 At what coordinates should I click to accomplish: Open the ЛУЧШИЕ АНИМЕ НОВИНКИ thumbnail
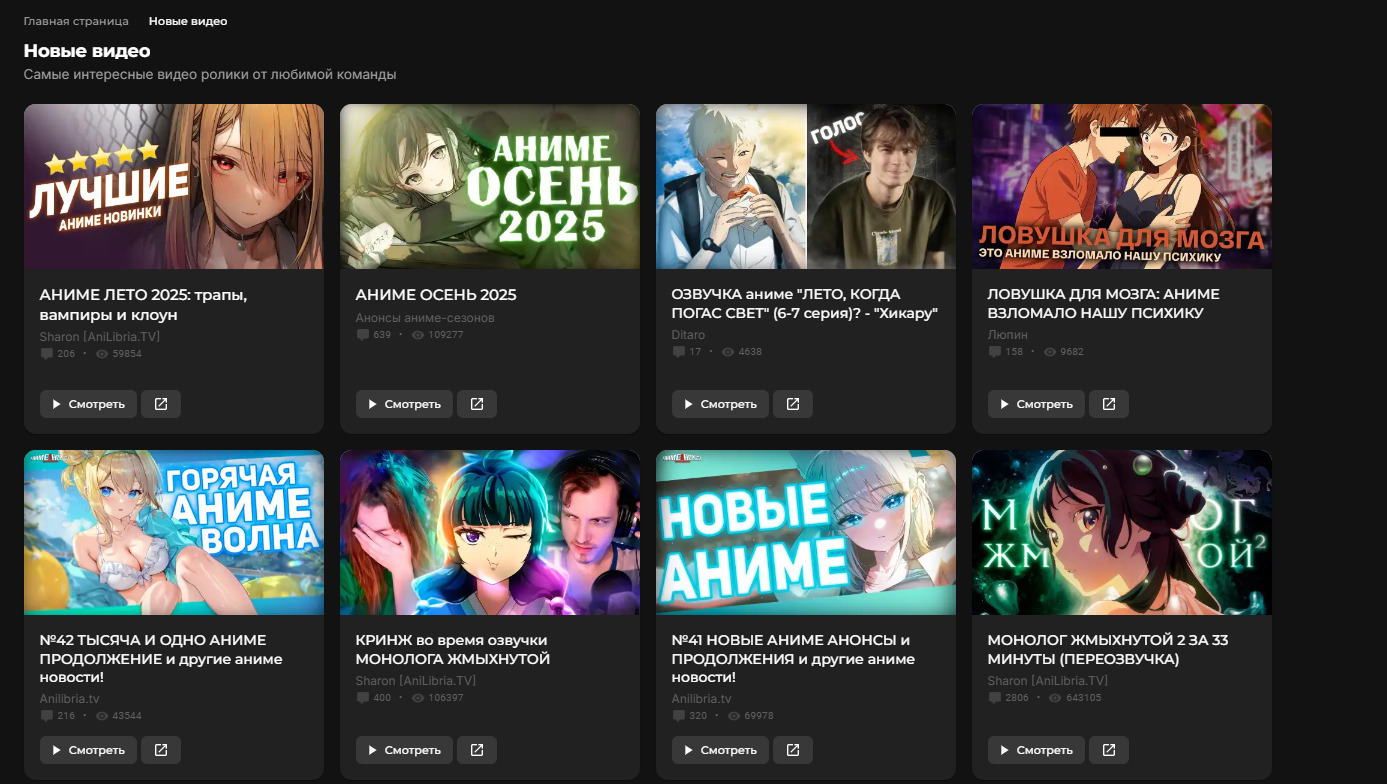(x=173, y=186)
